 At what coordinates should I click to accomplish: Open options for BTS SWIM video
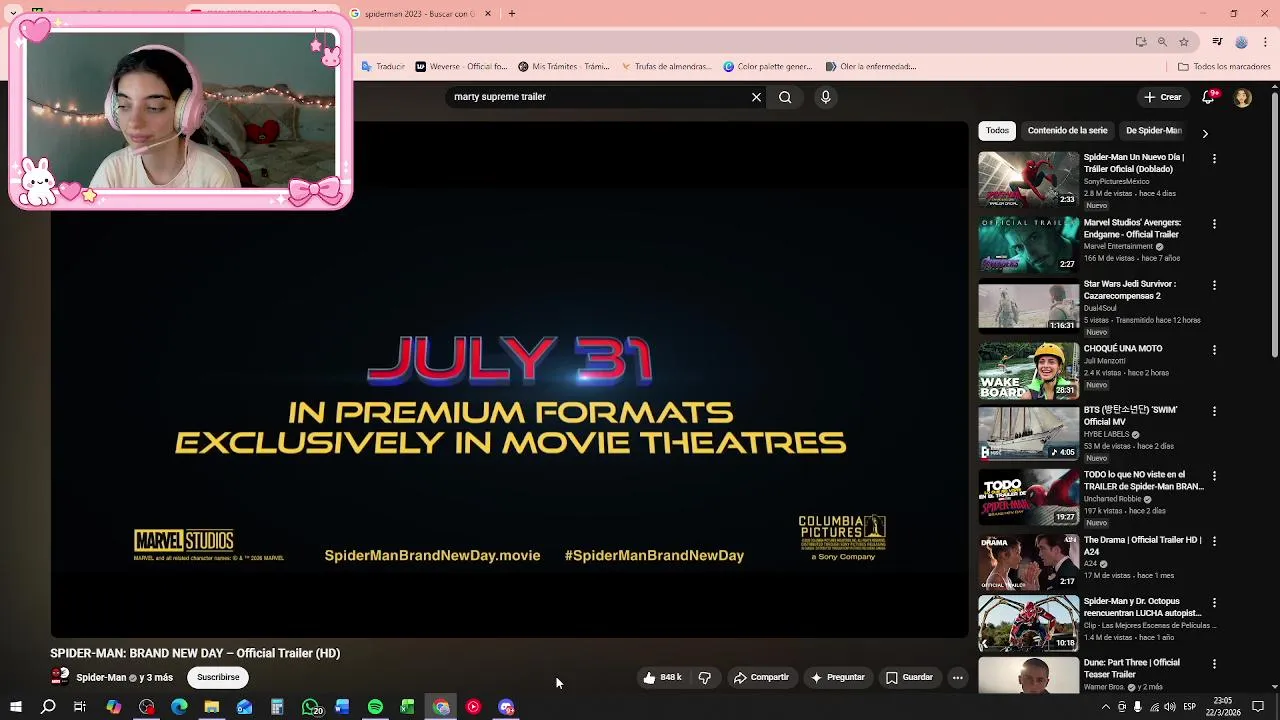coord(1214,411)
